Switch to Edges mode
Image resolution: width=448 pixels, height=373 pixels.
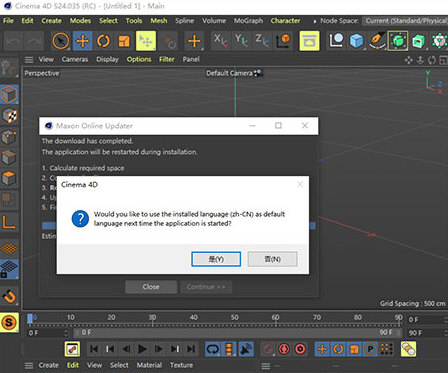coord(9,157)
